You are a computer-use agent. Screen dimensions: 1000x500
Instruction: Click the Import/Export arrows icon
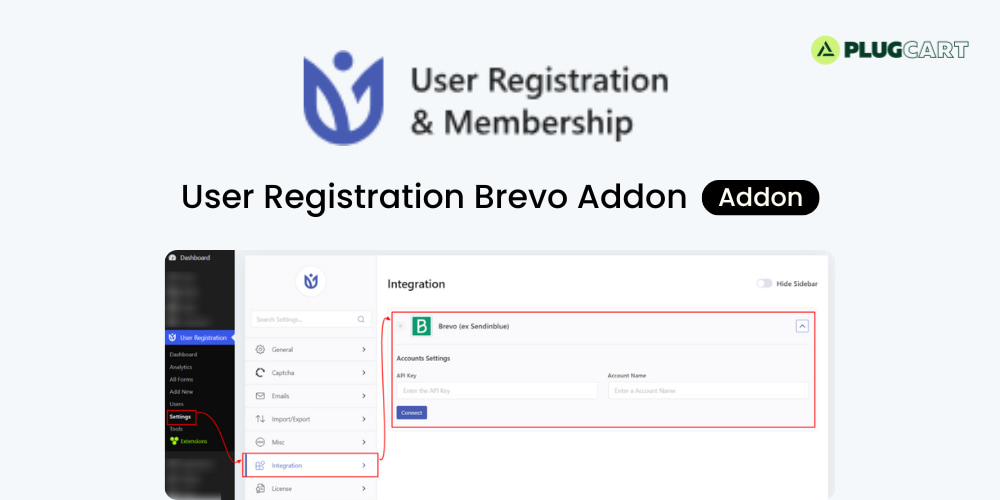pyautogui.click(x=260, y=419)
